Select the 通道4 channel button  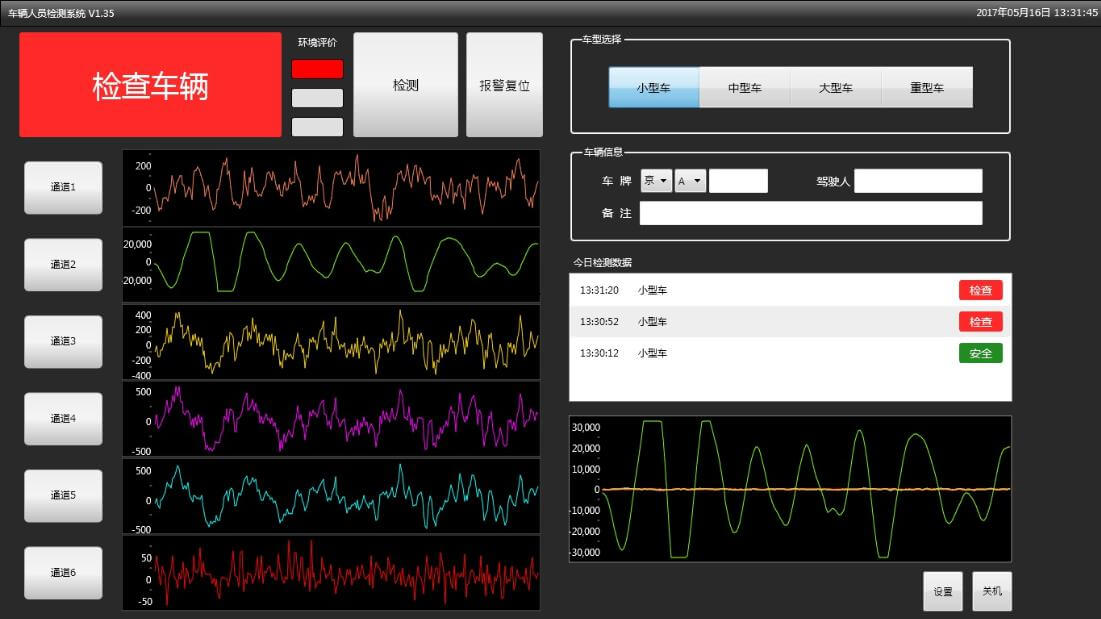pyautogui.click(x=63, y=419)
